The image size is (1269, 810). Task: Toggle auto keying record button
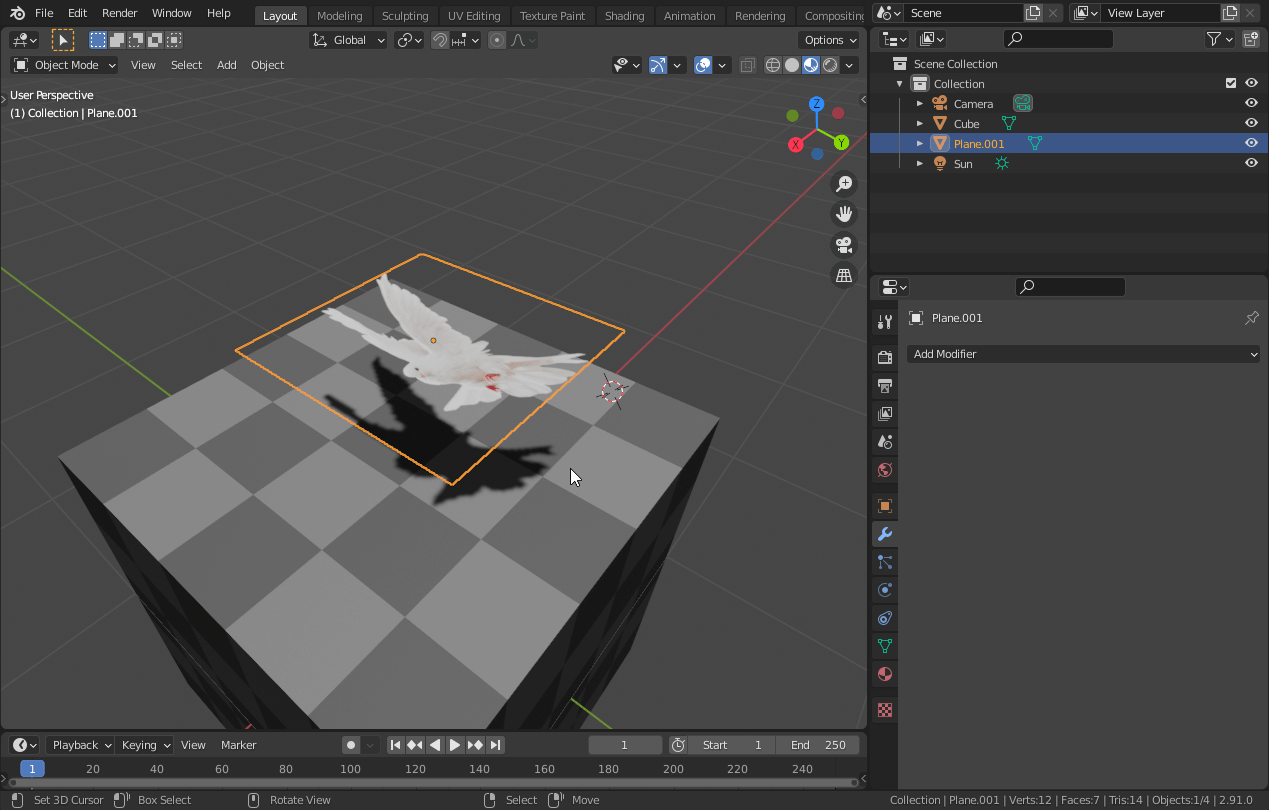click(350, 745)
